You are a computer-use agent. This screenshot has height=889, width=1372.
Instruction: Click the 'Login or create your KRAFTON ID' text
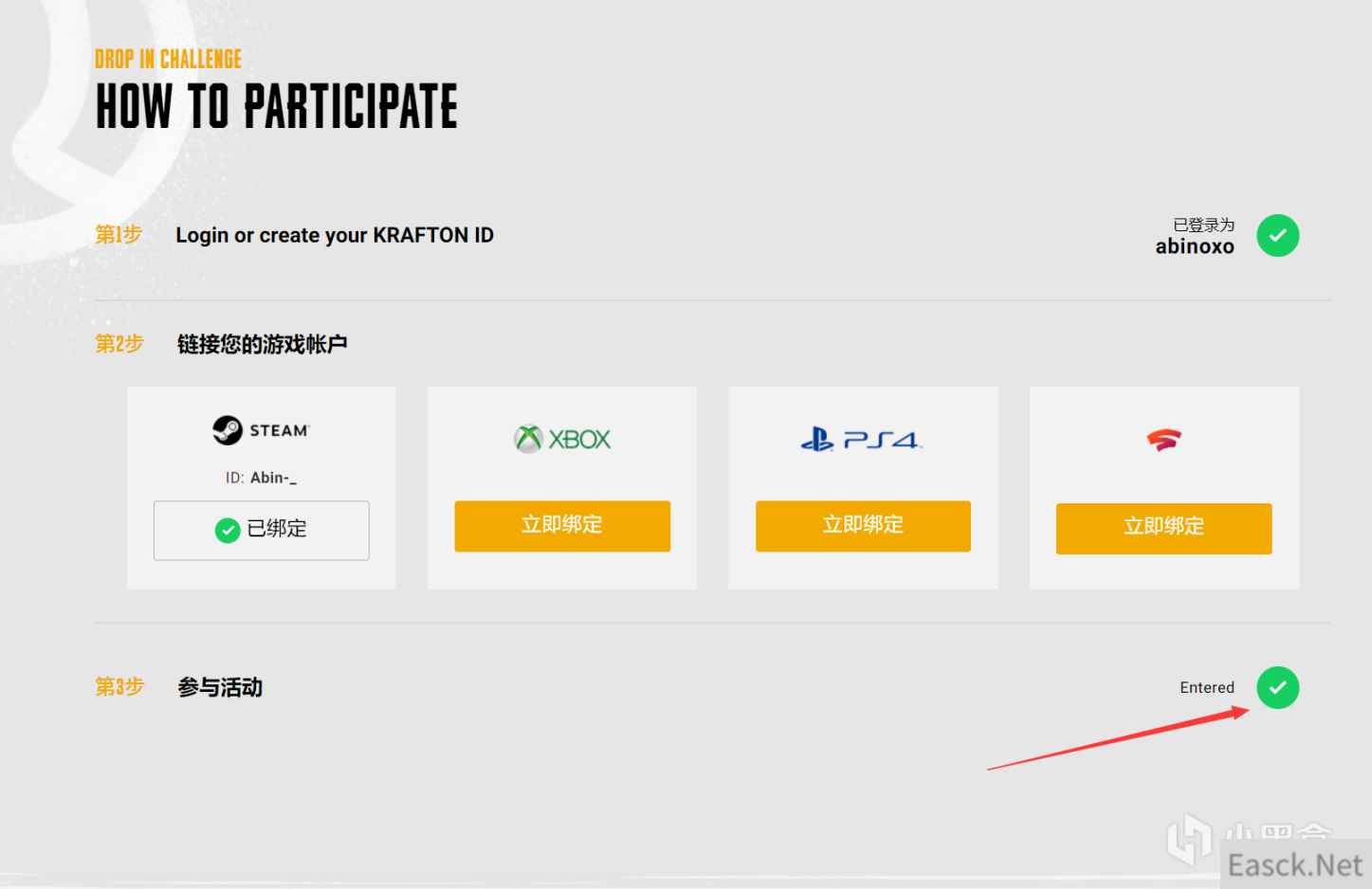pos(335,235)
